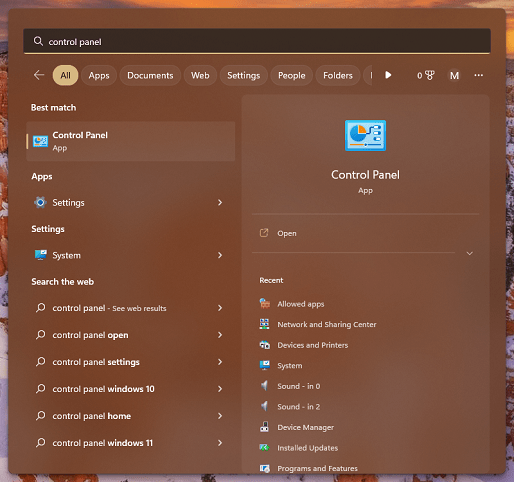Open Programs and Features from Recent

click(x=317, y=468)
